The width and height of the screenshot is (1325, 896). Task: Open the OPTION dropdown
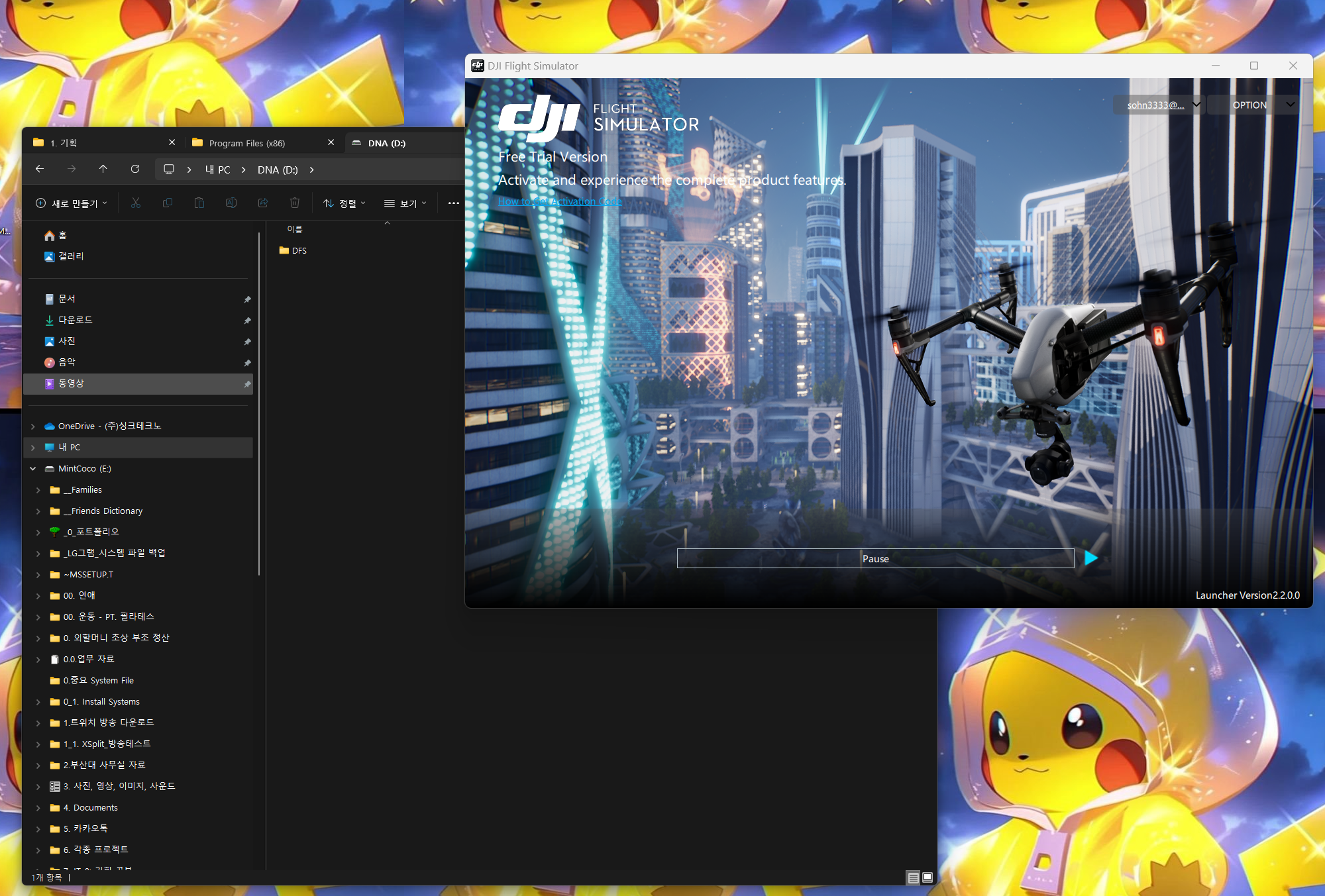[x=1251, y=105]
